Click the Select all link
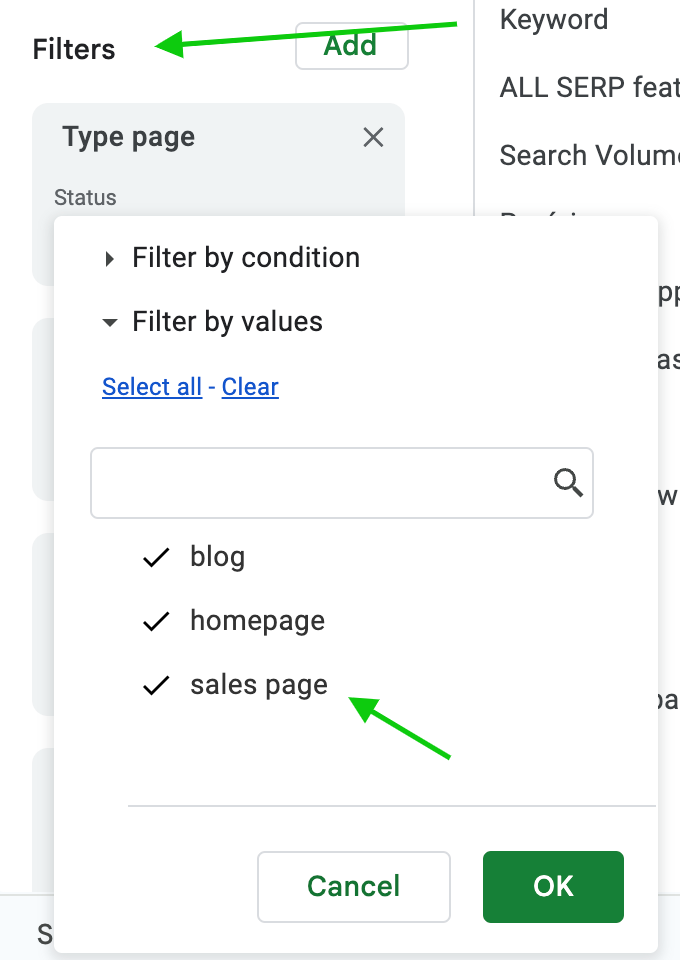The width and height of the screenshot is (680, 960). click(152, 387)
